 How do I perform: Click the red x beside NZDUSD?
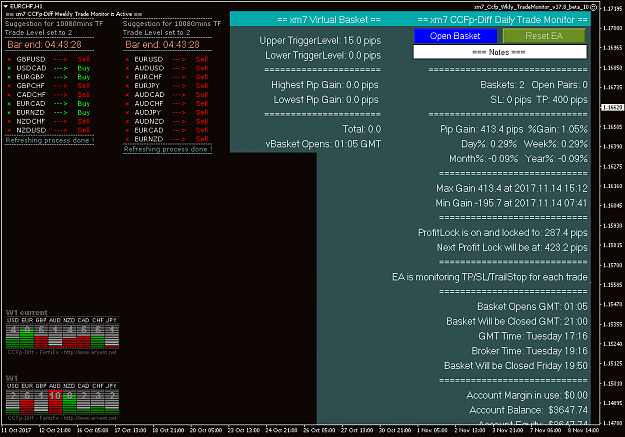click(9, 130)
